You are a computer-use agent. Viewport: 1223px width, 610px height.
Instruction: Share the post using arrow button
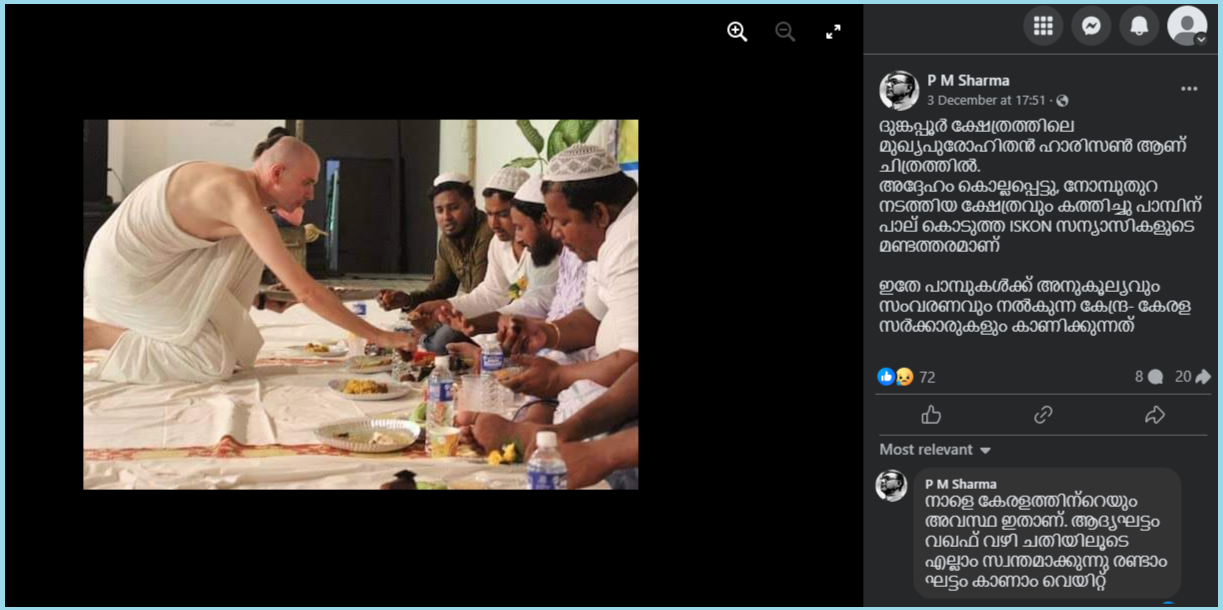coord(1155,414)
